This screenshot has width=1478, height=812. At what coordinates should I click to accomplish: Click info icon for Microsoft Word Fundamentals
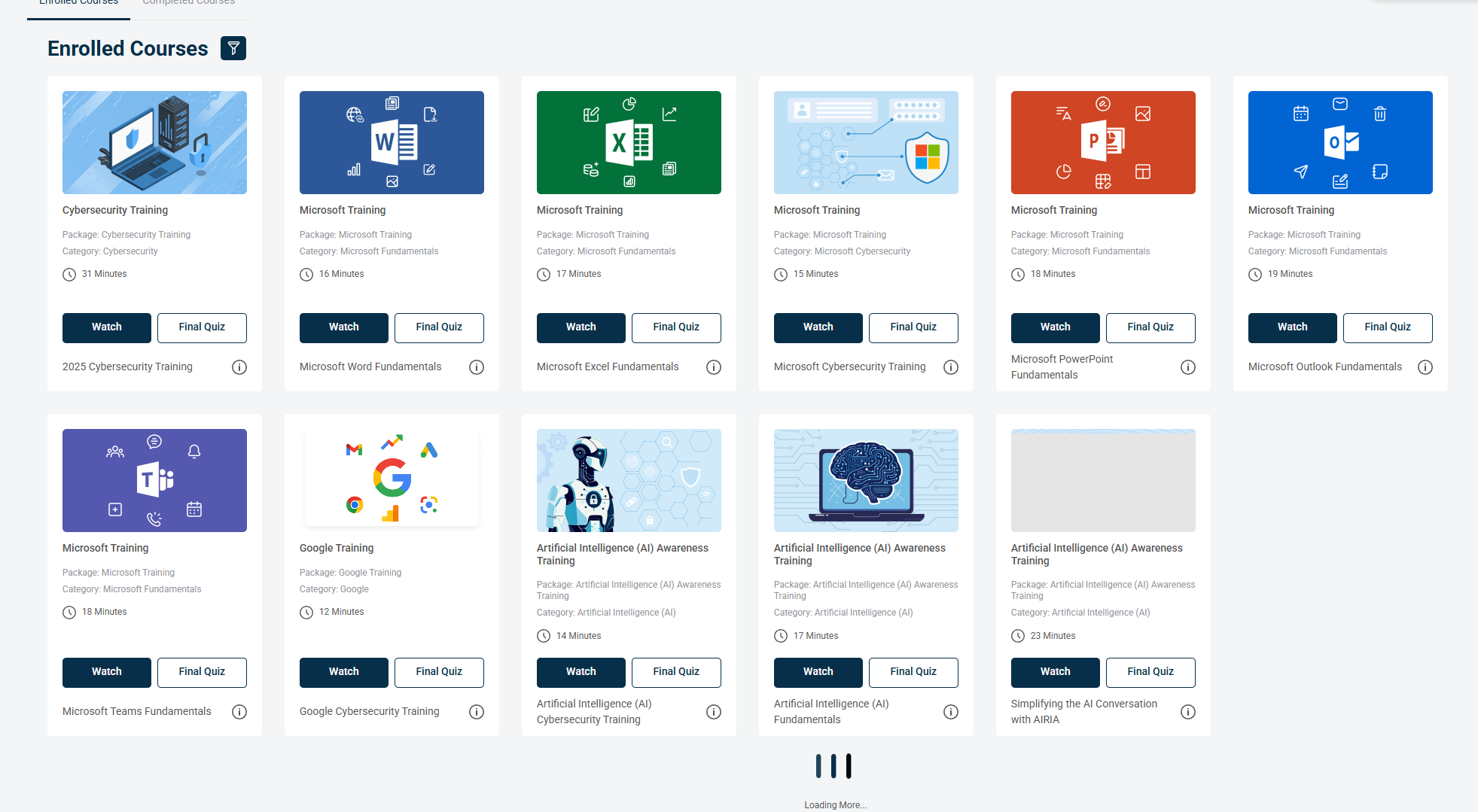[x=477, y=367]
